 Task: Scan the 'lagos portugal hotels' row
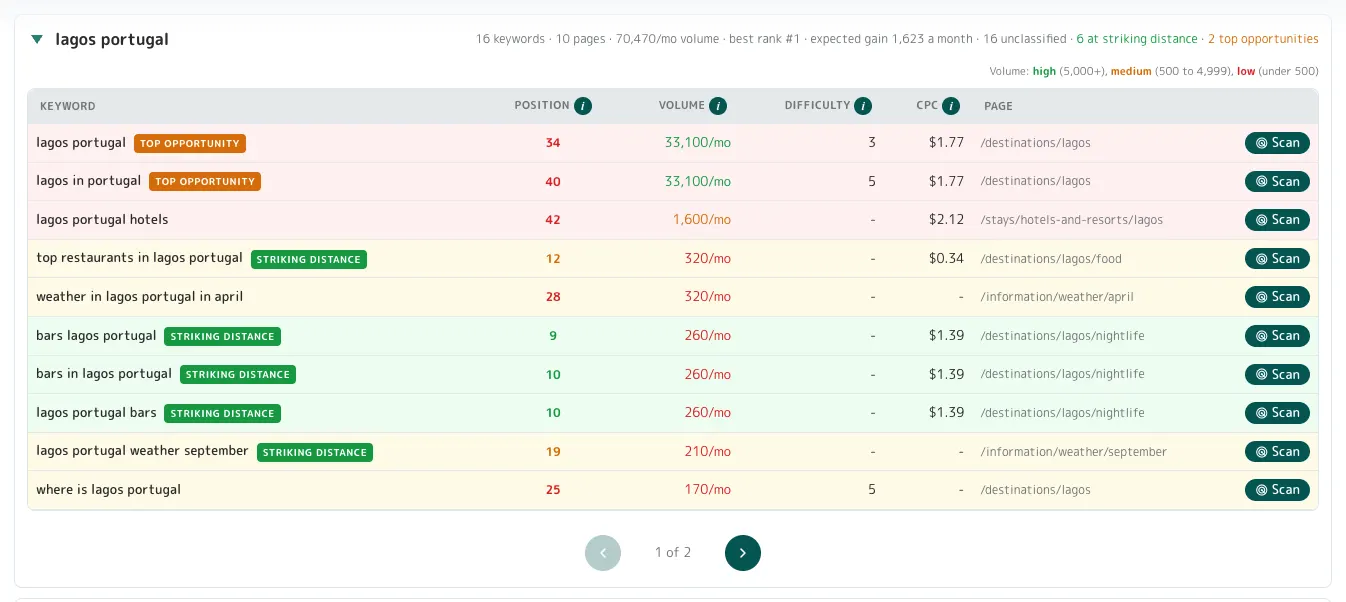[x=1277, y=220]
